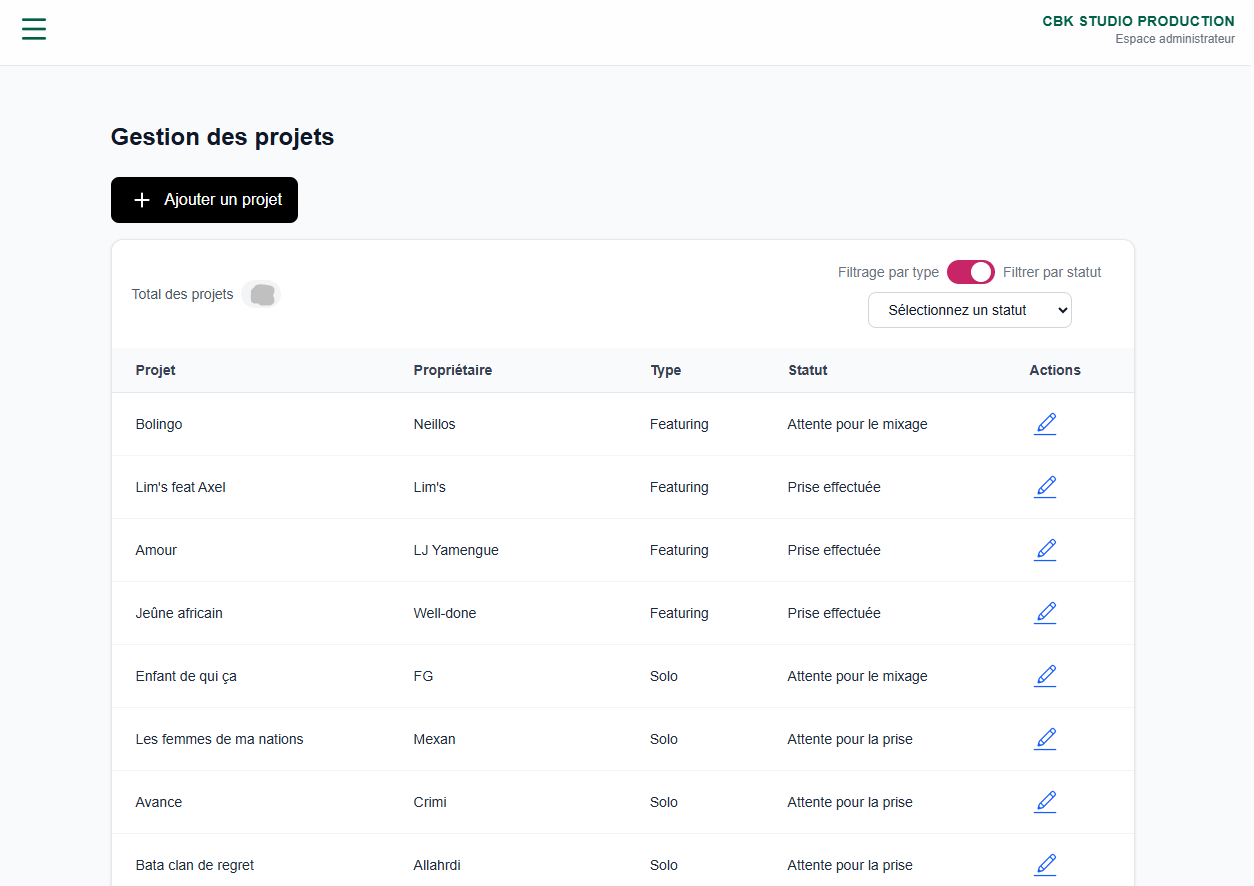Click the Type column header
This screenshot has height=886, width=1254.
666,370
